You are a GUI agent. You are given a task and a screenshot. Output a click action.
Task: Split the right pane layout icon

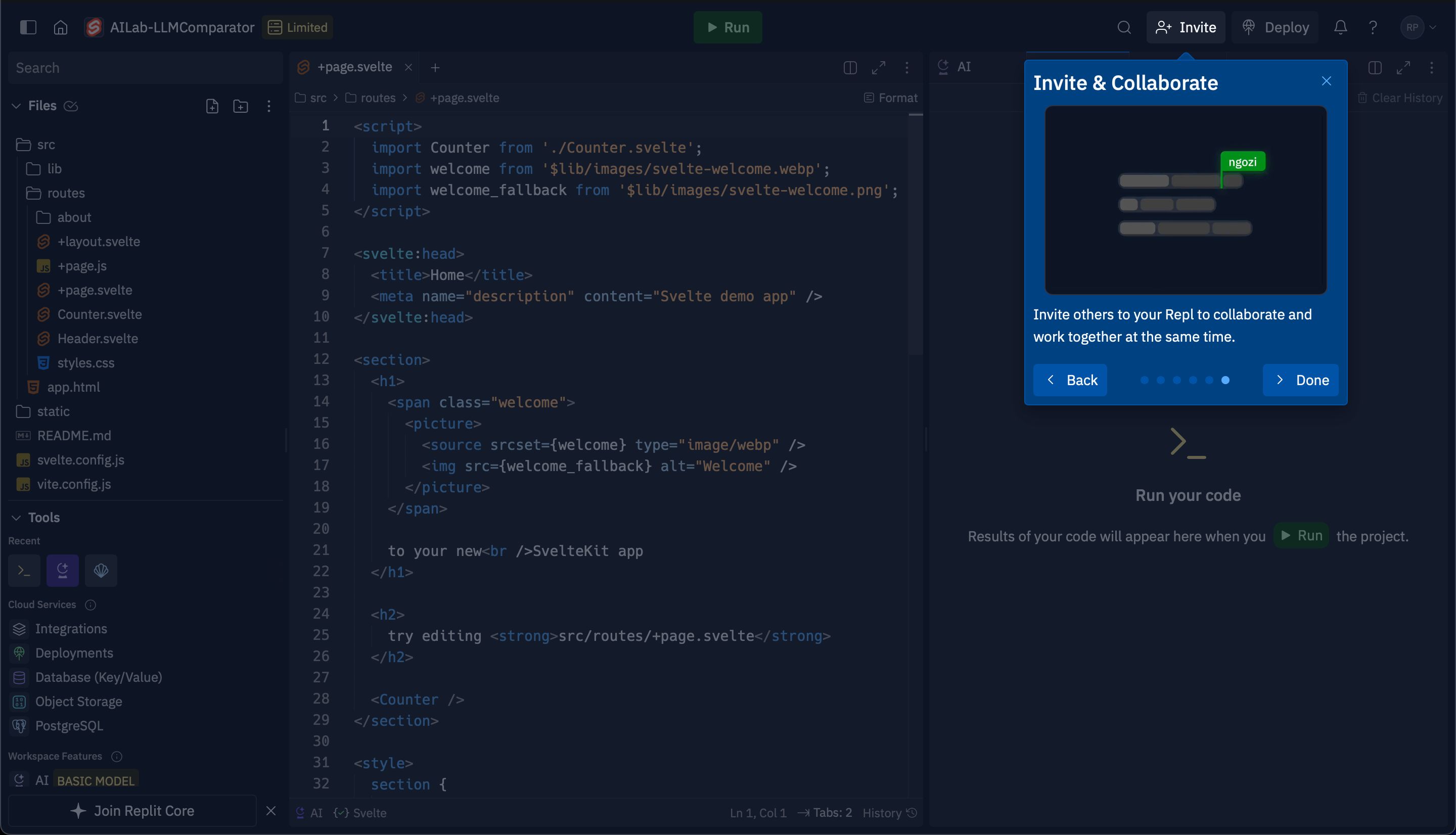[x=1375, y=68]
